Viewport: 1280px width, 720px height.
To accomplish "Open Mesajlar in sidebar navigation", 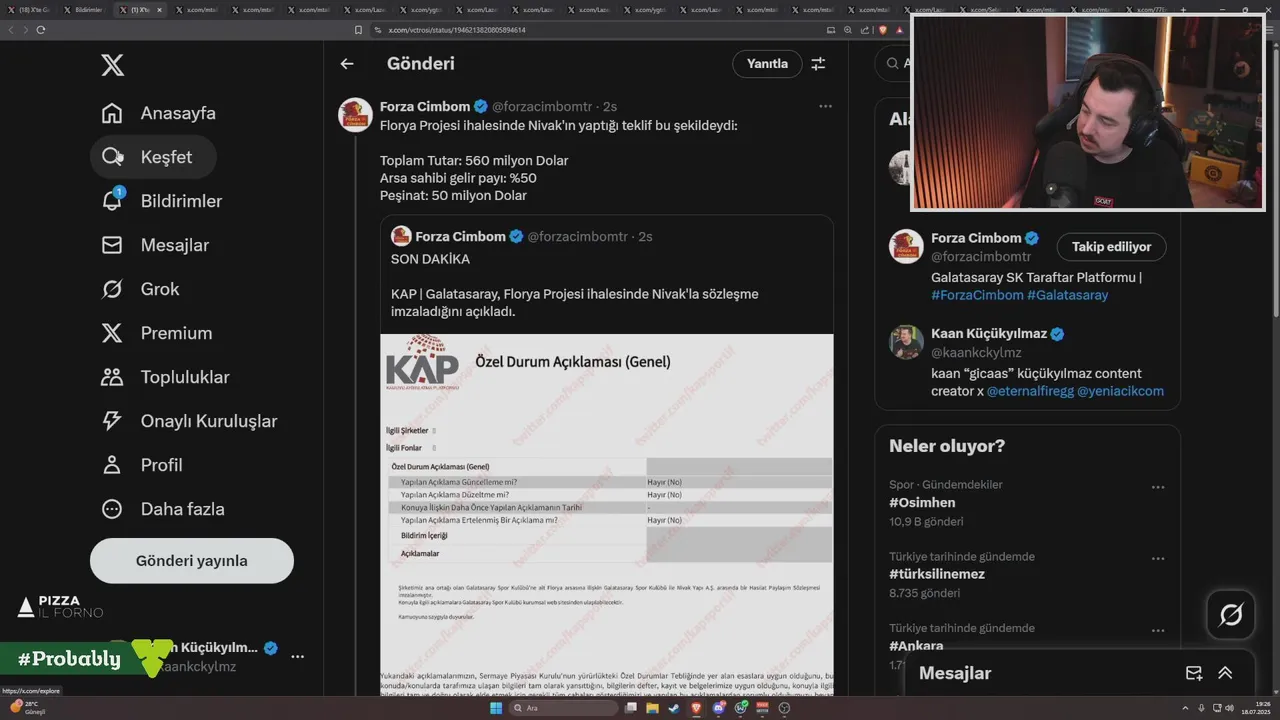I will [155, 245].
